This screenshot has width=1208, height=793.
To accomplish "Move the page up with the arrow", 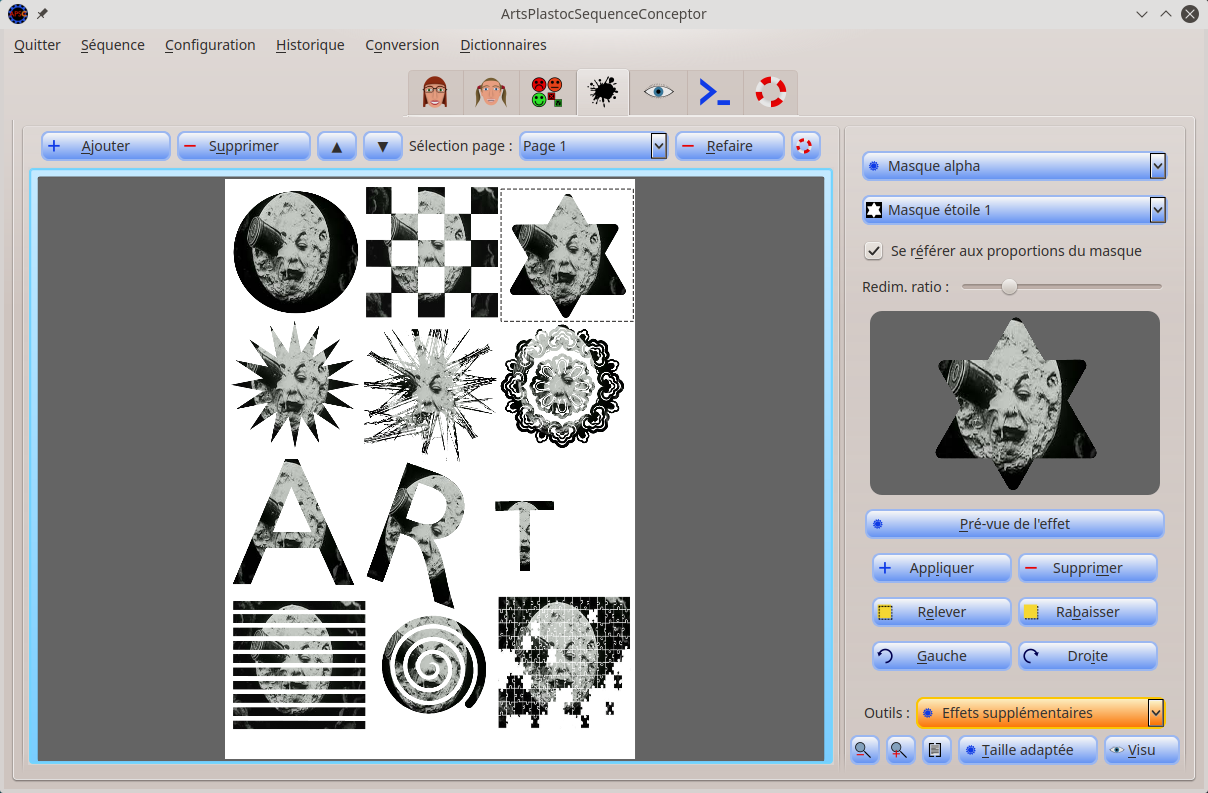I will click(337, 146).
